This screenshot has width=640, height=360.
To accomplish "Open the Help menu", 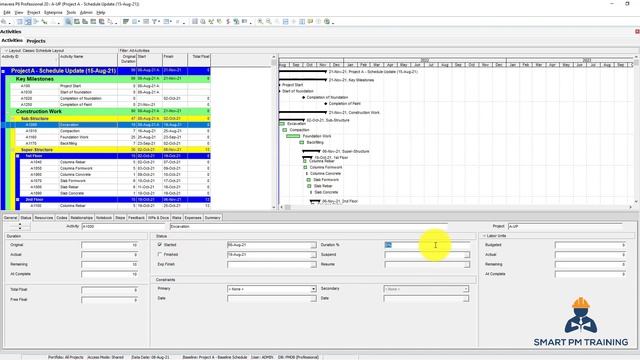I will click(101, 13).
